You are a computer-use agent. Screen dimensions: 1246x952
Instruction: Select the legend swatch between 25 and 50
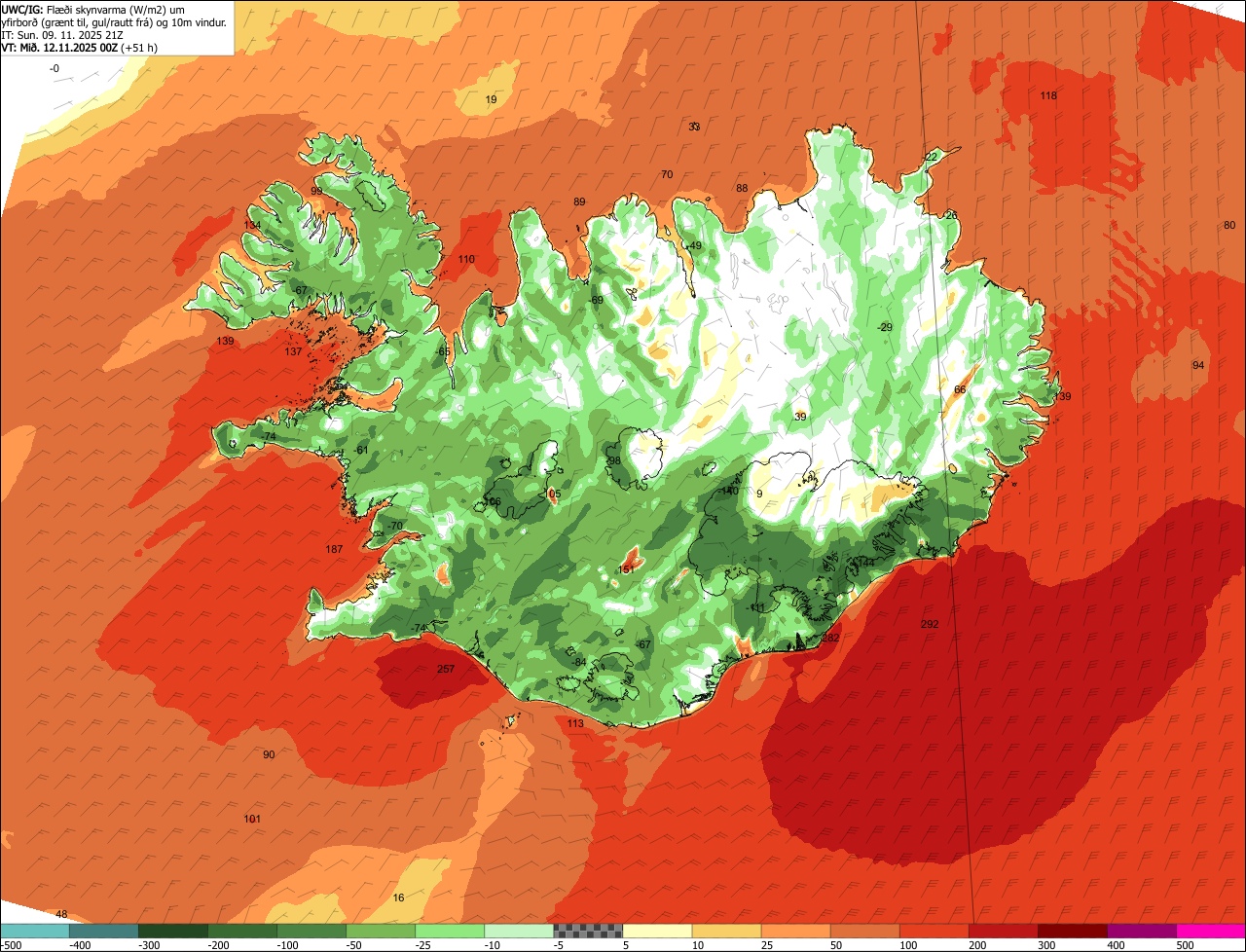coord(795,931)
